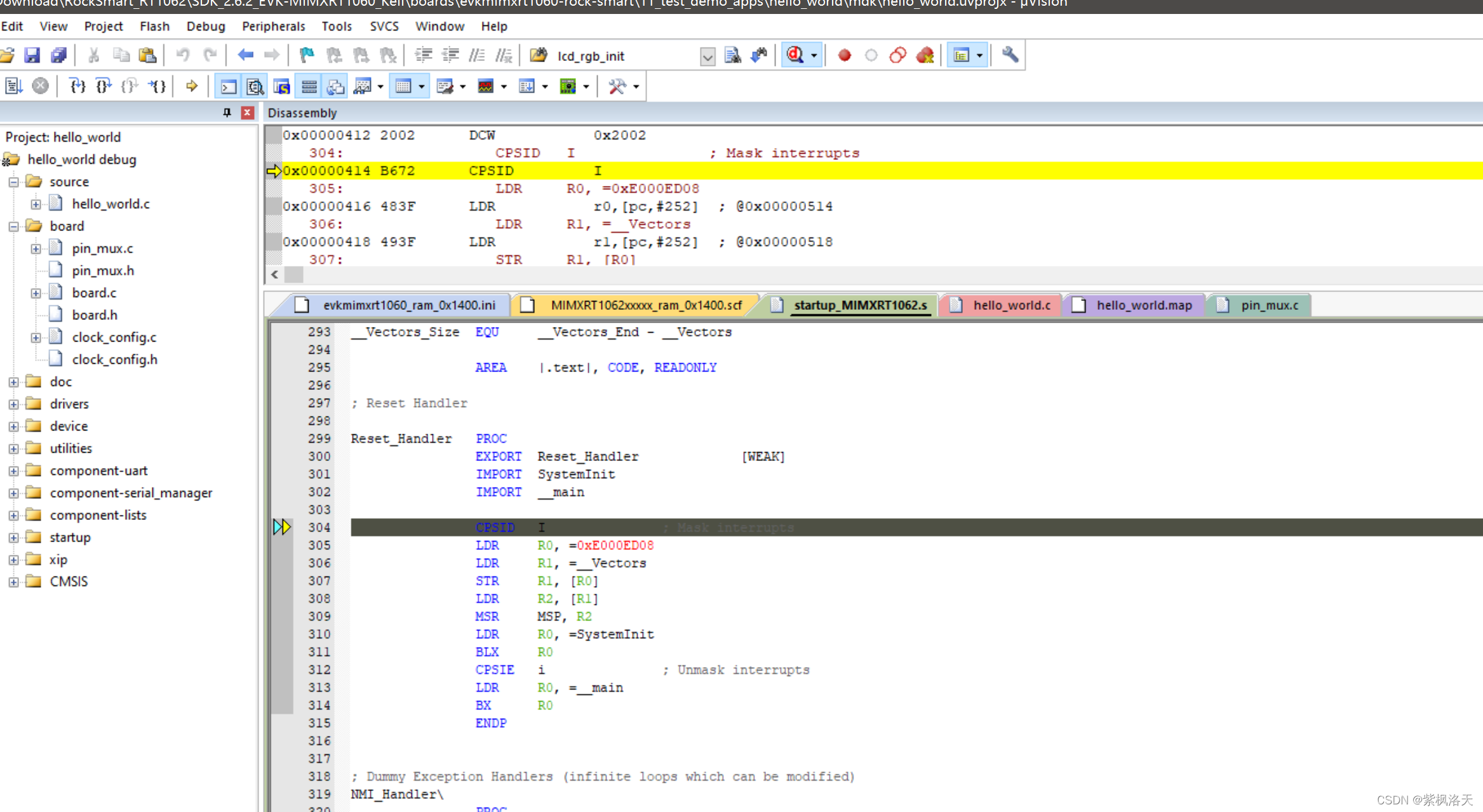Open the lcd_rgb_init find combo dropdown
Viewport: 1483px width, 812px height.
point(708,57)
